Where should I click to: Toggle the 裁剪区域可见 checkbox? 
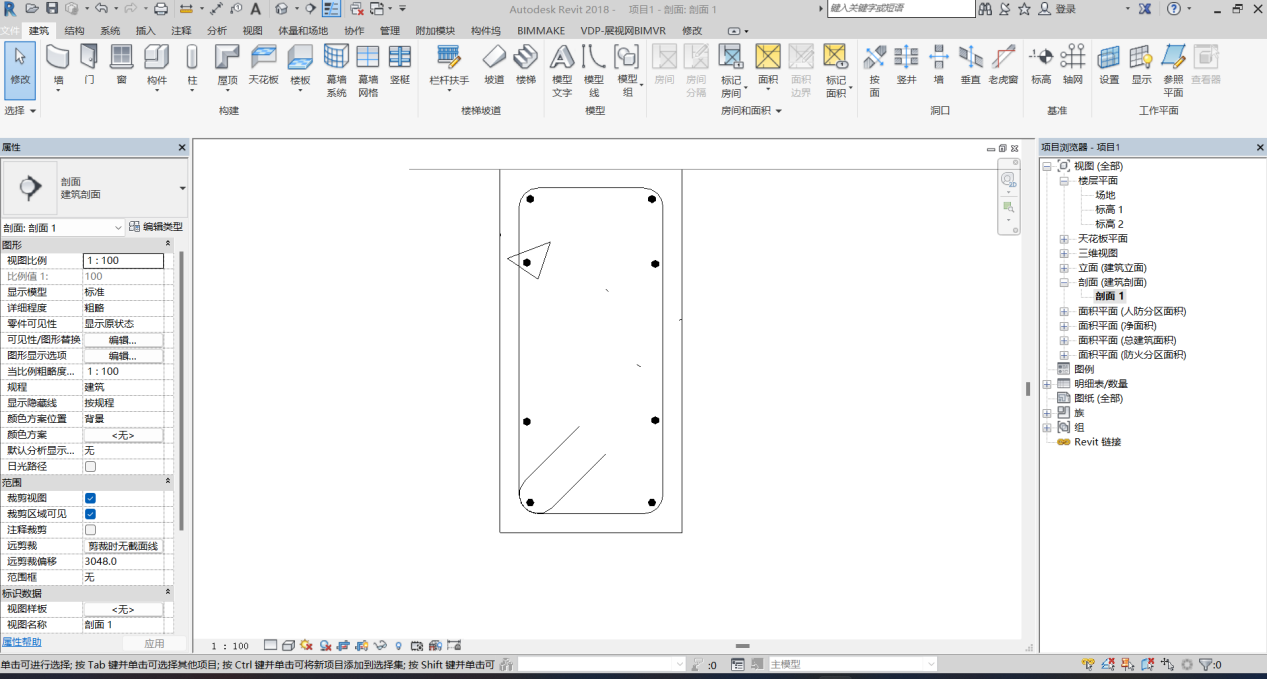91,514
